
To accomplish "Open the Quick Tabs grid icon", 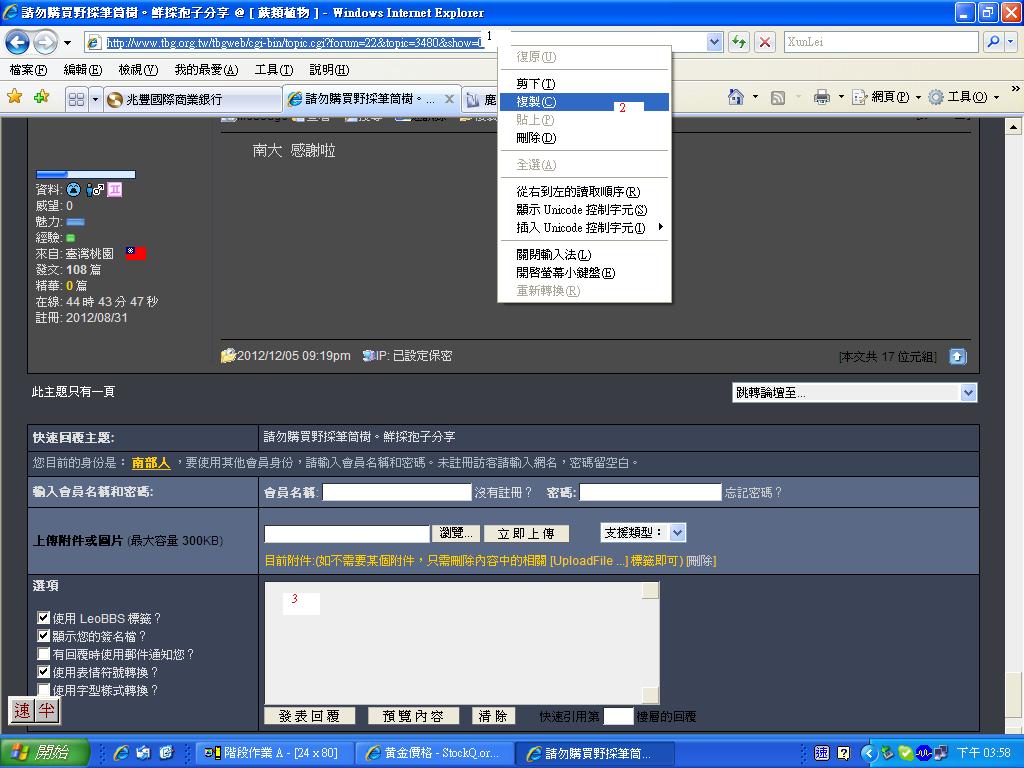I will click(76, 99).
